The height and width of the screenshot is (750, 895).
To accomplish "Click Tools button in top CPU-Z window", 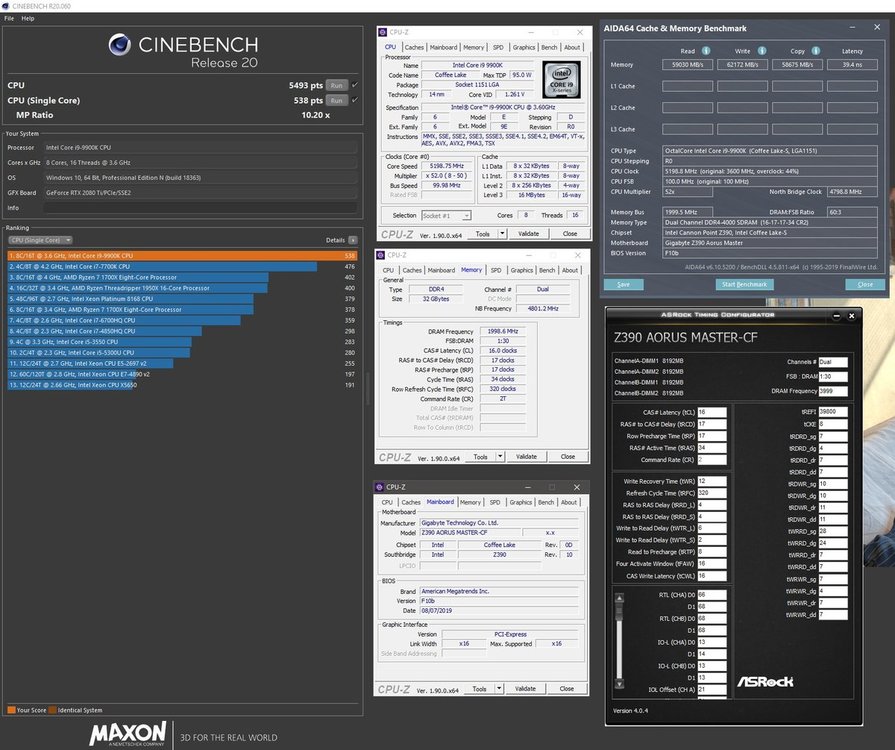I will click(483, 233).
